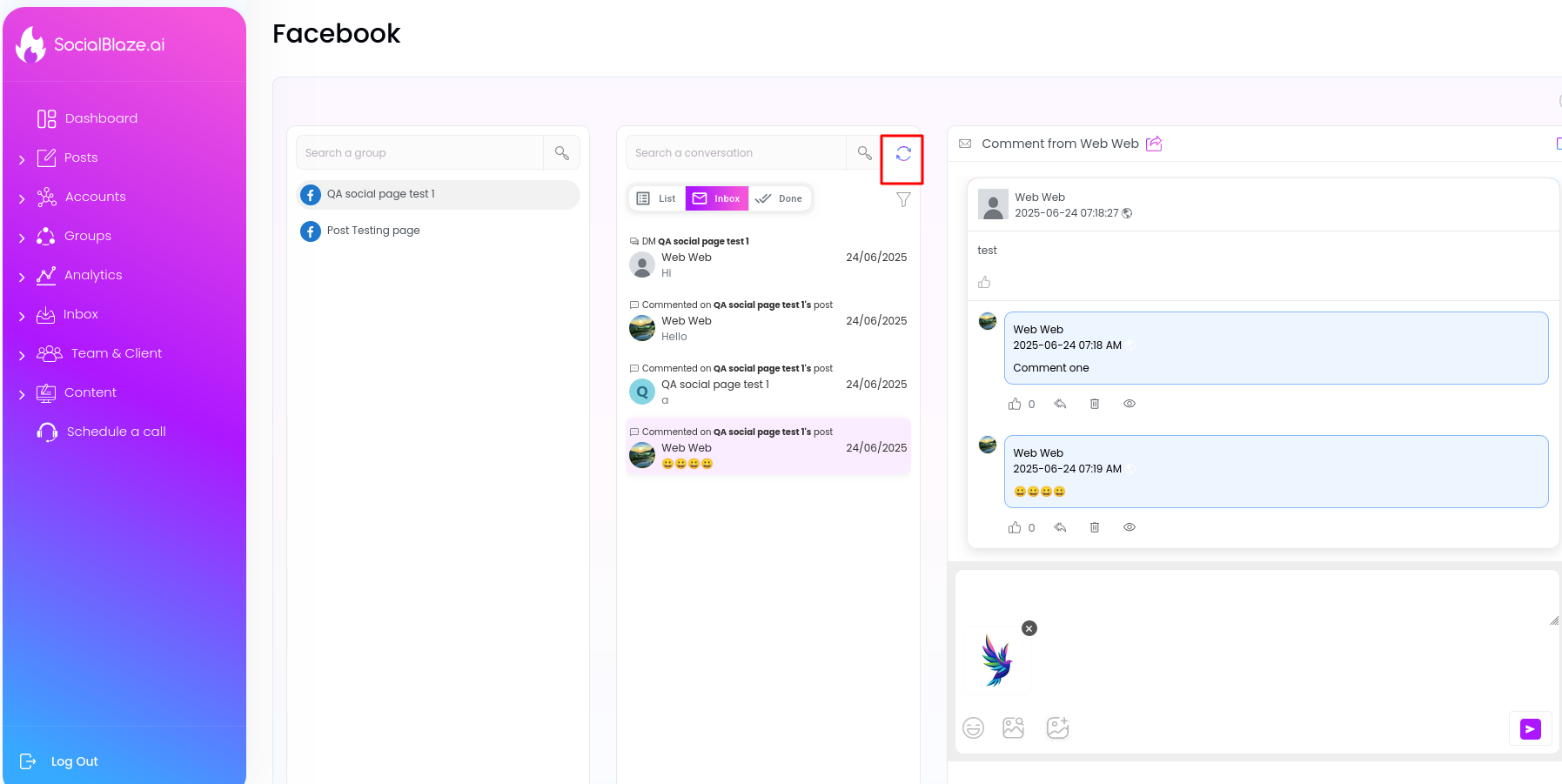
Task: Delete the 07:19 AM emoji comment
Action: tap(1095, 527)
